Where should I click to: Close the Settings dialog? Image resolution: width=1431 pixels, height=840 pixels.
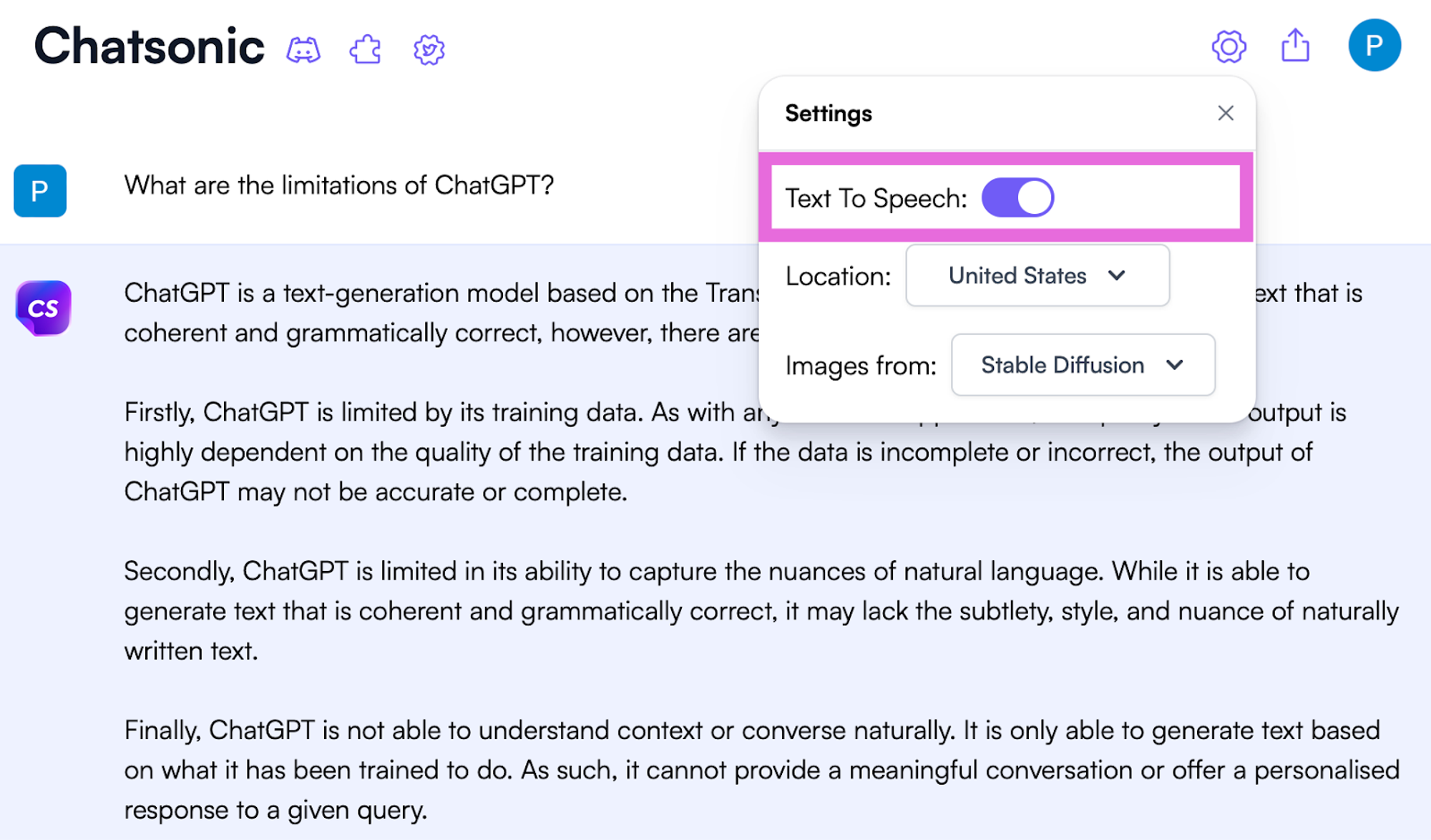click(1226, 112)
